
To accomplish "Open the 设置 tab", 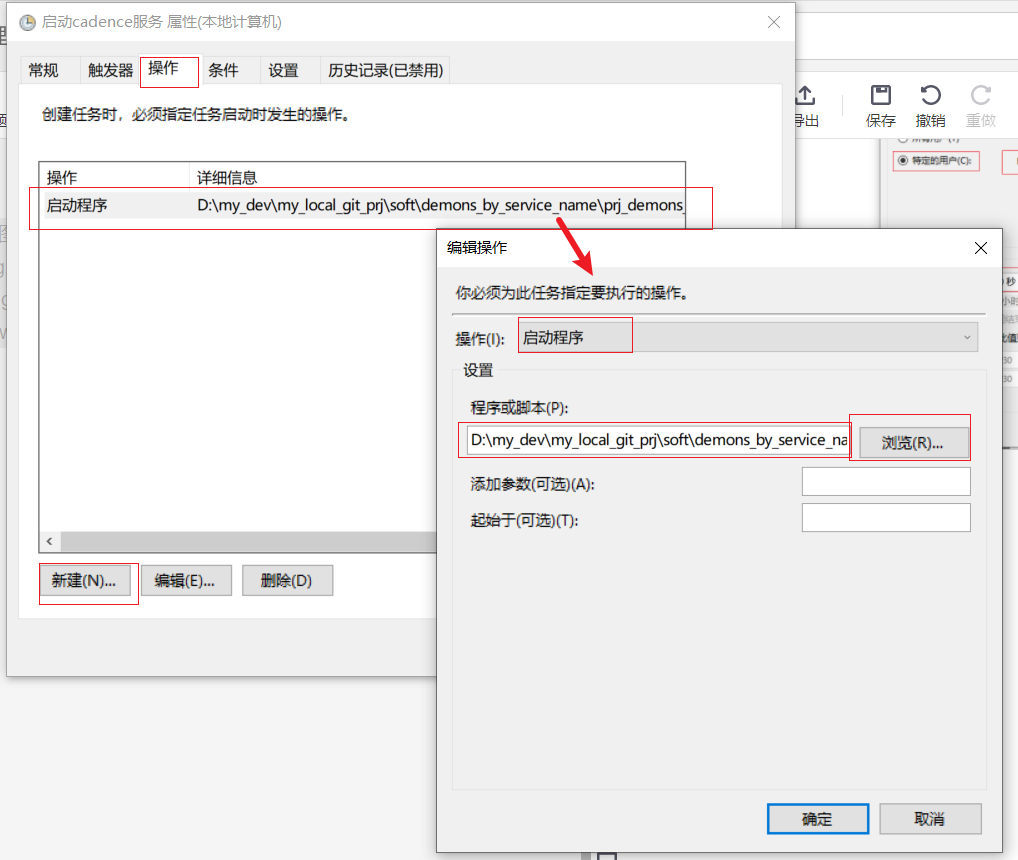I will 283,70.
